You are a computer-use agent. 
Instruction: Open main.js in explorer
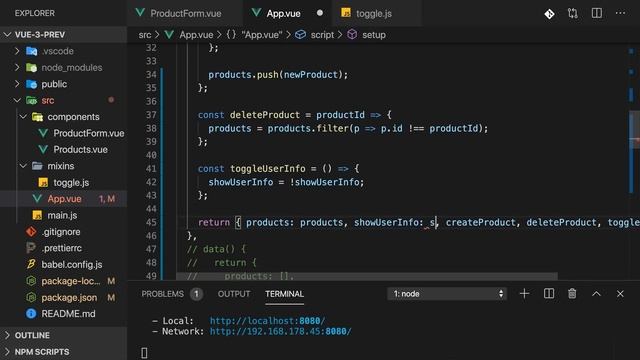pyautogui.click(x=62, y=215)
